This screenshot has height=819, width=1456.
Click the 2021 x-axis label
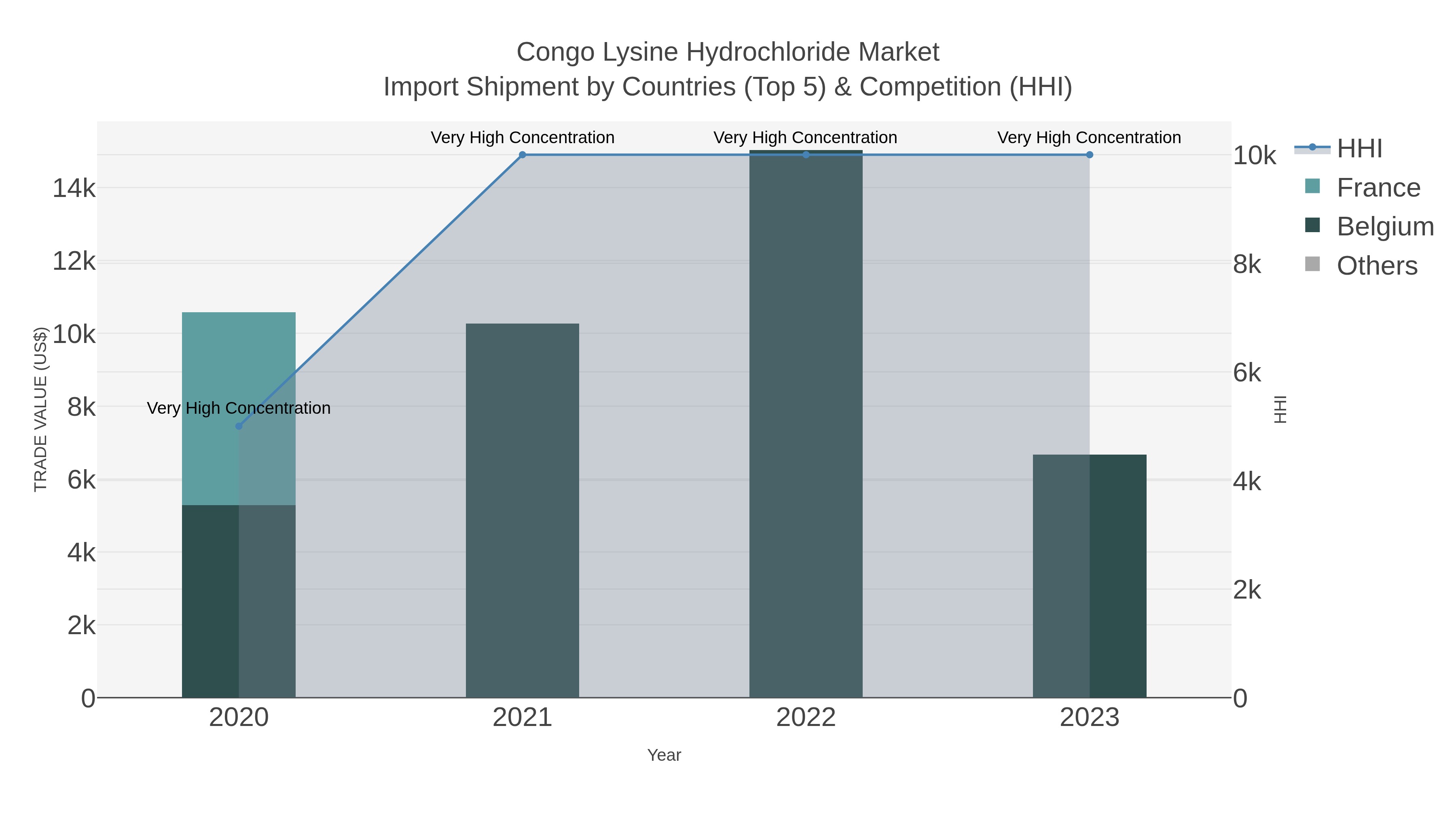(522, 718)
